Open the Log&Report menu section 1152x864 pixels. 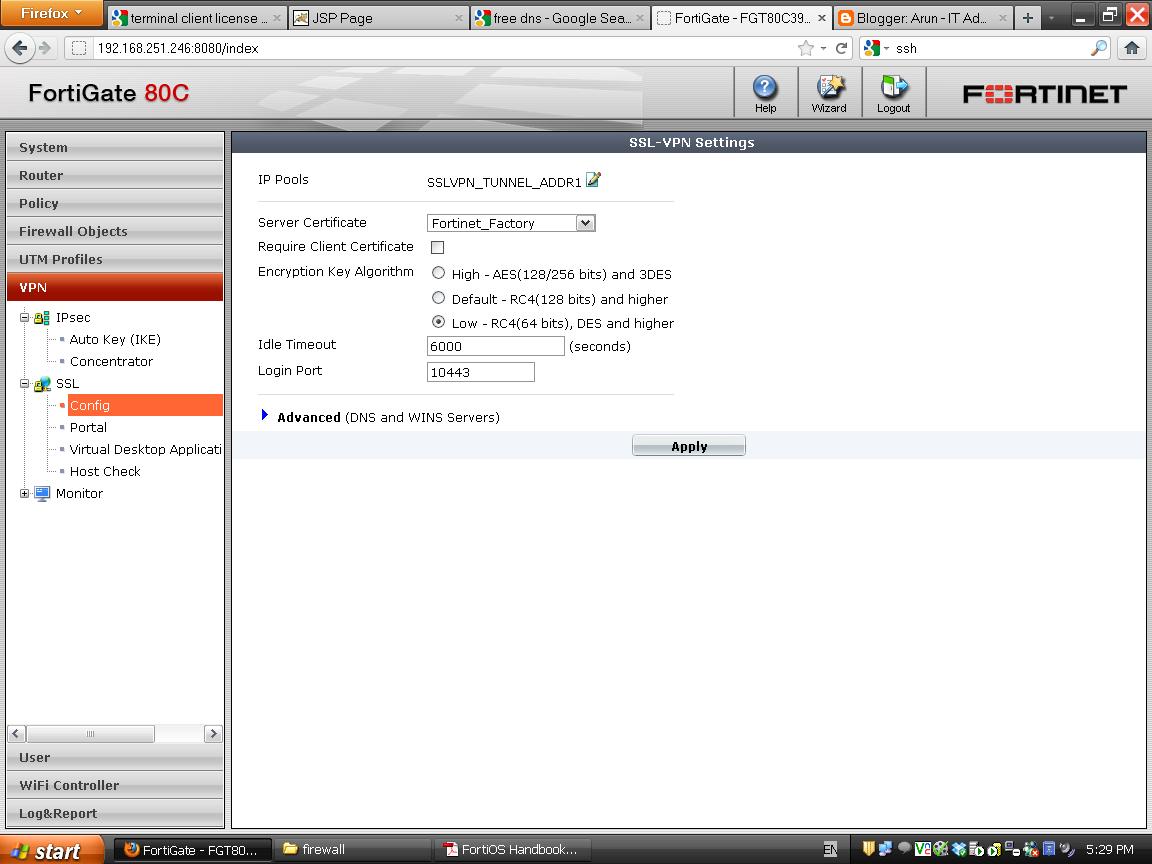pyautogui.click(x=115, y=813)
